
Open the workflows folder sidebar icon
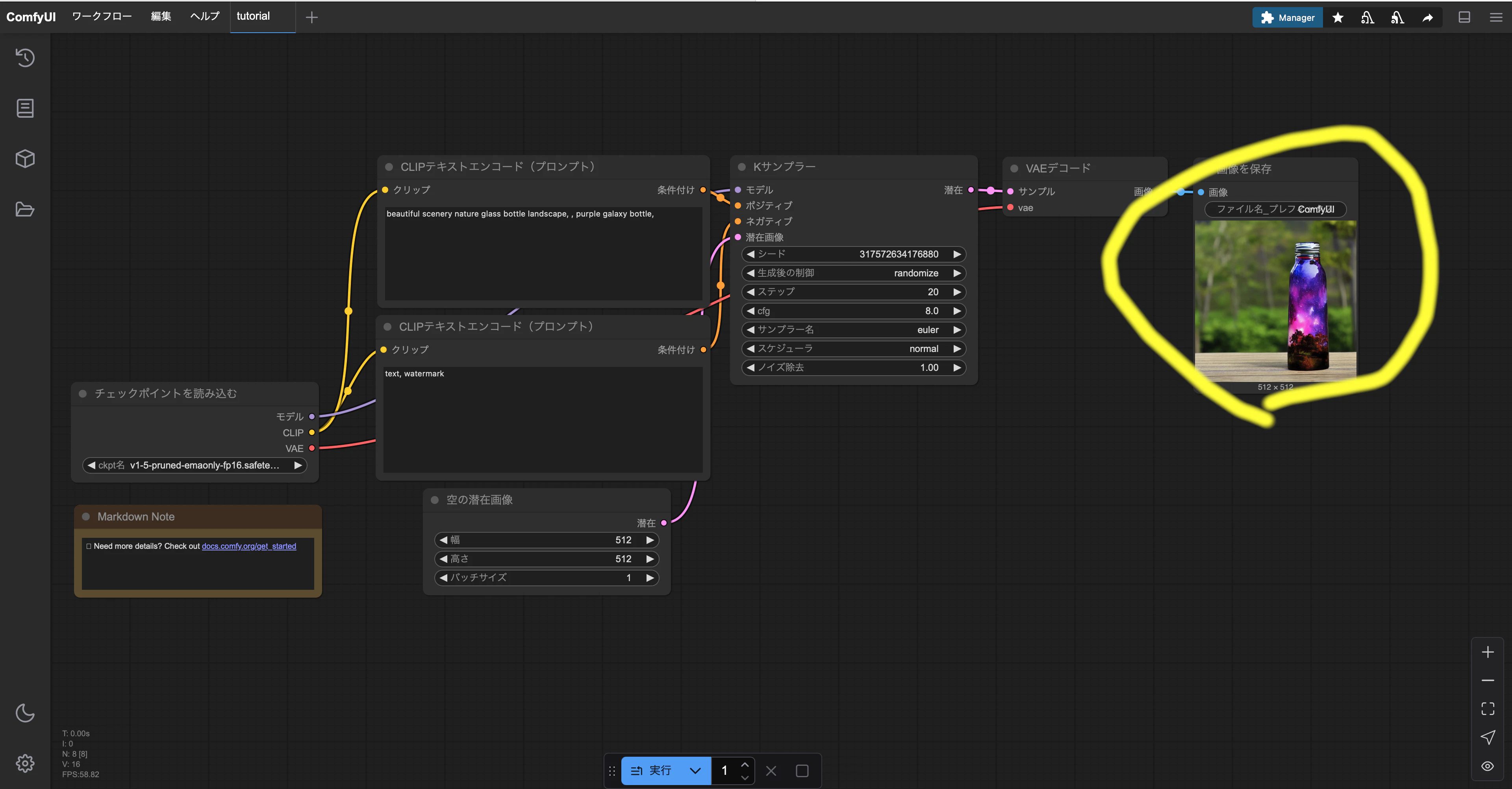(x=25, y=209)
